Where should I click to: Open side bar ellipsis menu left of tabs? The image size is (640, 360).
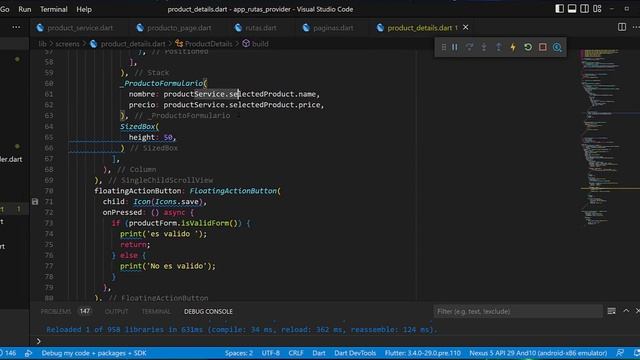coord(16,27)
